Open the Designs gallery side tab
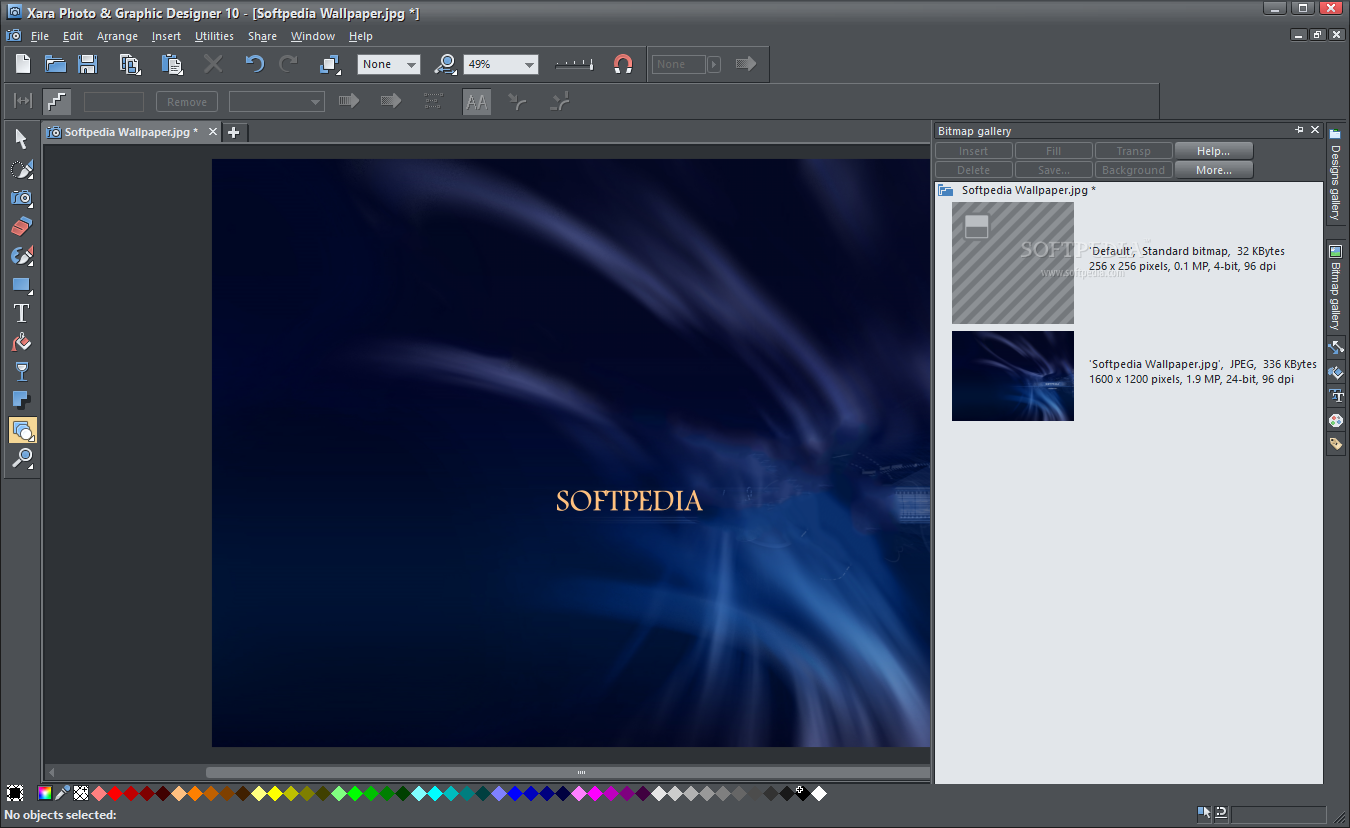1350x828 pixels. click(x=1335, y=176)
